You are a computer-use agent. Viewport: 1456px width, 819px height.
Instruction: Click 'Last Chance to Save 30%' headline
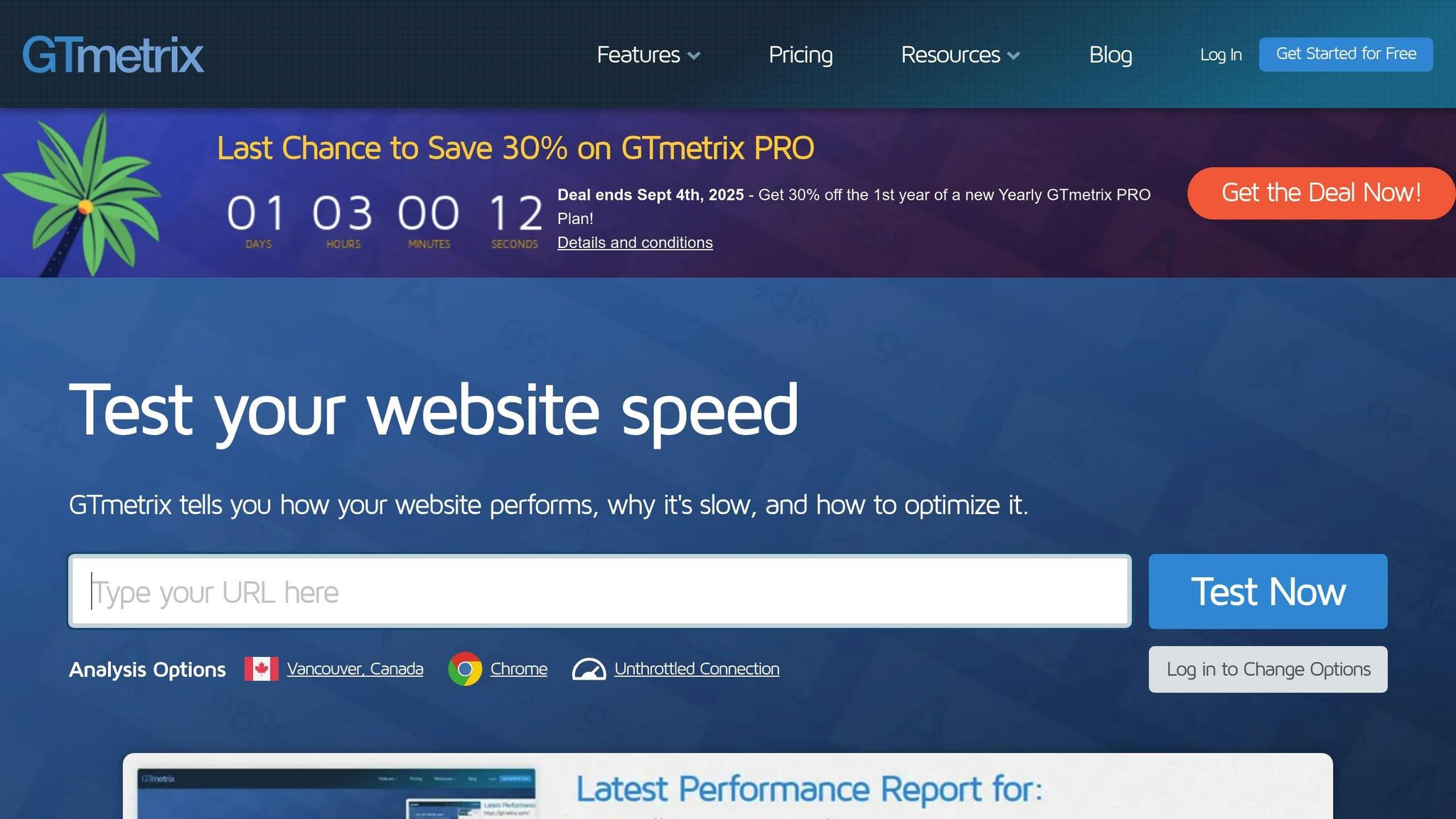click(515, 148)
